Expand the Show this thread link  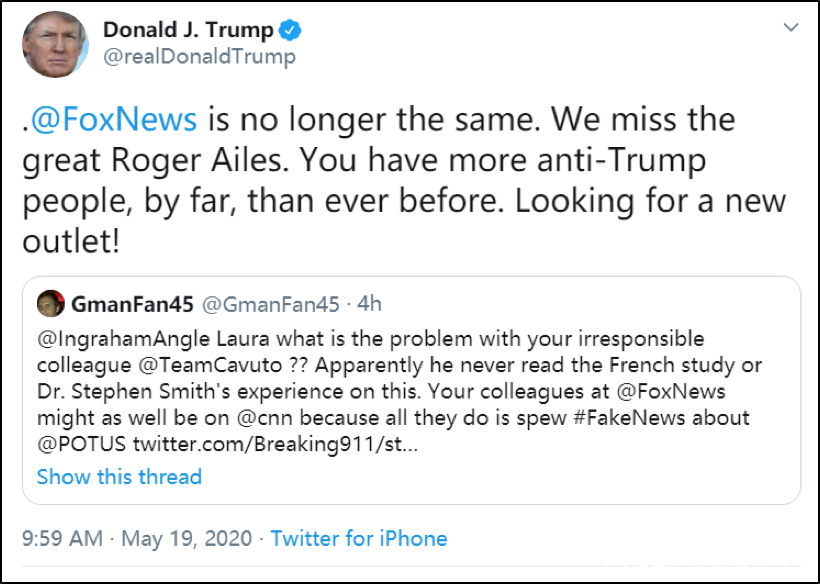point(119,476)
